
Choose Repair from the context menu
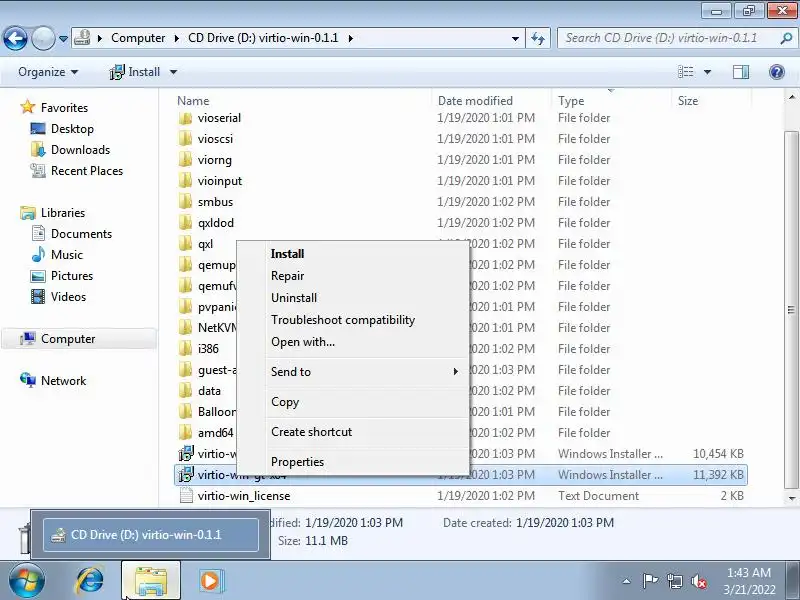pyautogui.click(x=353, y=276)
